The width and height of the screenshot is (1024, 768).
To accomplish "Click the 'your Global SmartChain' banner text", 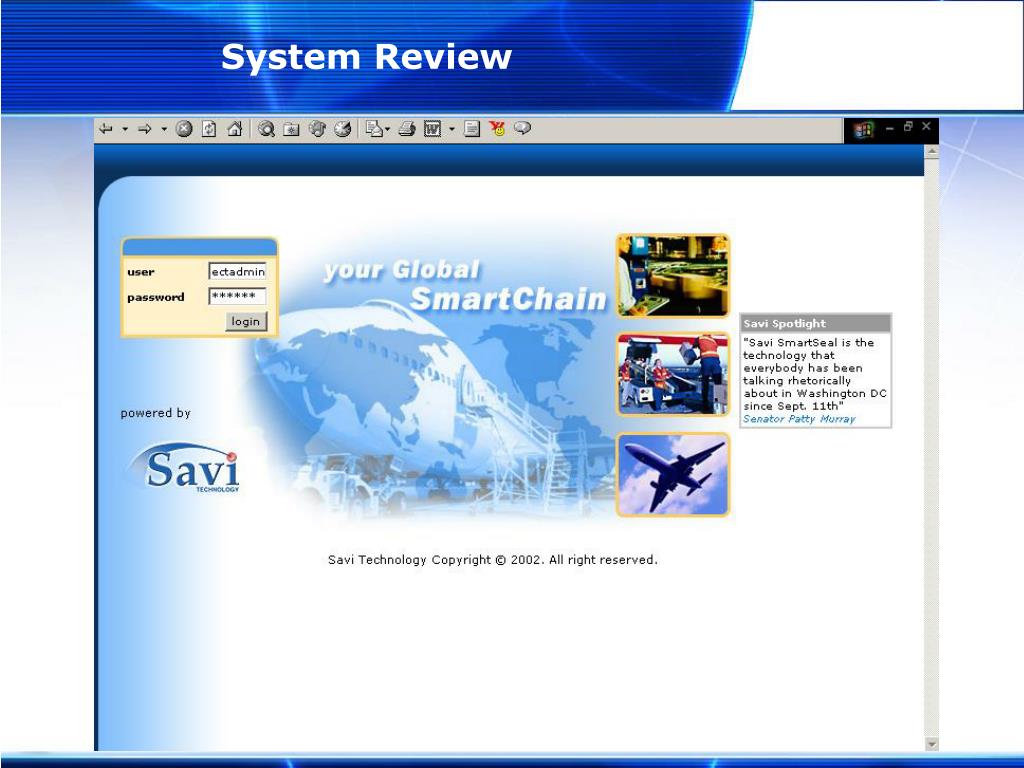I will 465,285.
